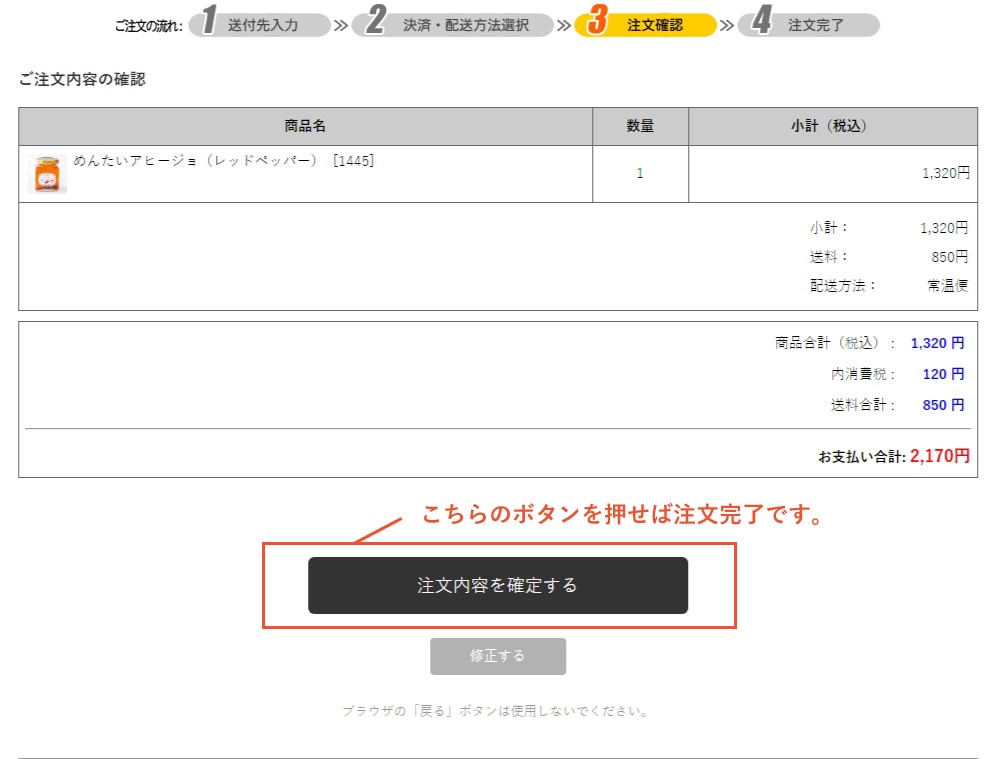Screen dimensions: 997x759
Task: Click the product thumbnail image of the jar
Action: point(47,174)
